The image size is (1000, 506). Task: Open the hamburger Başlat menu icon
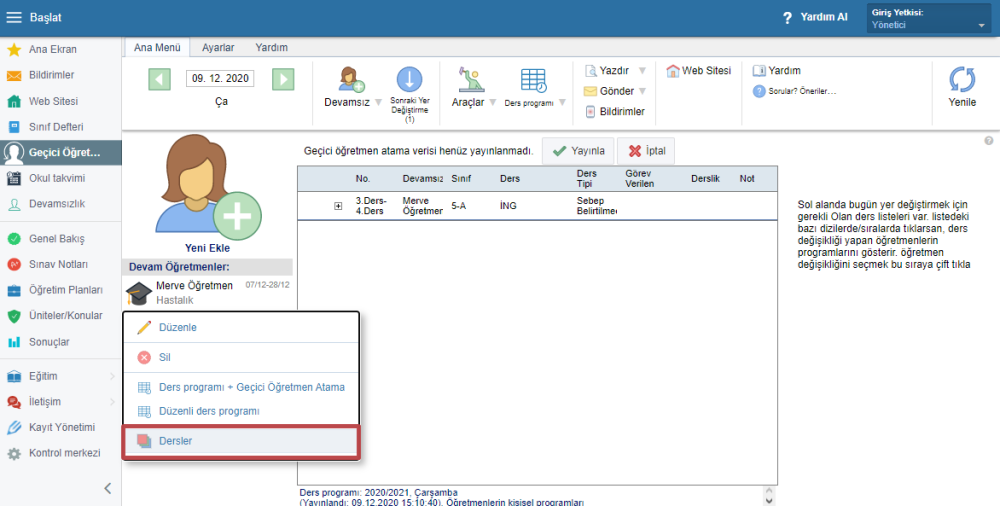click(13, 18)
